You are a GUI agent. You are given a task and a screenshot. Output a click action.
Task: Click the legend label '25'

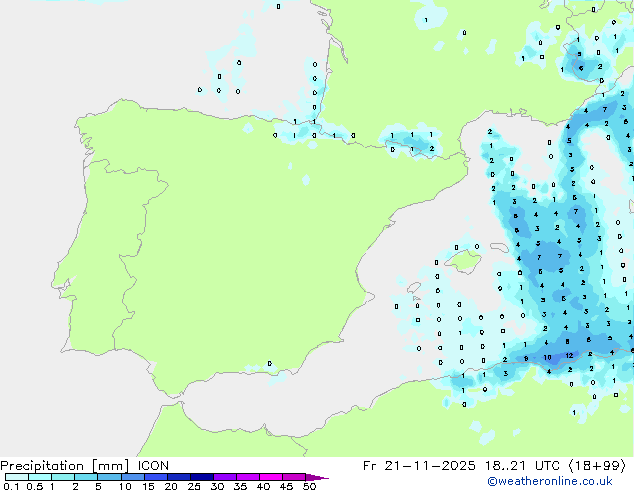pyautogui.click(x=194, y=486)
